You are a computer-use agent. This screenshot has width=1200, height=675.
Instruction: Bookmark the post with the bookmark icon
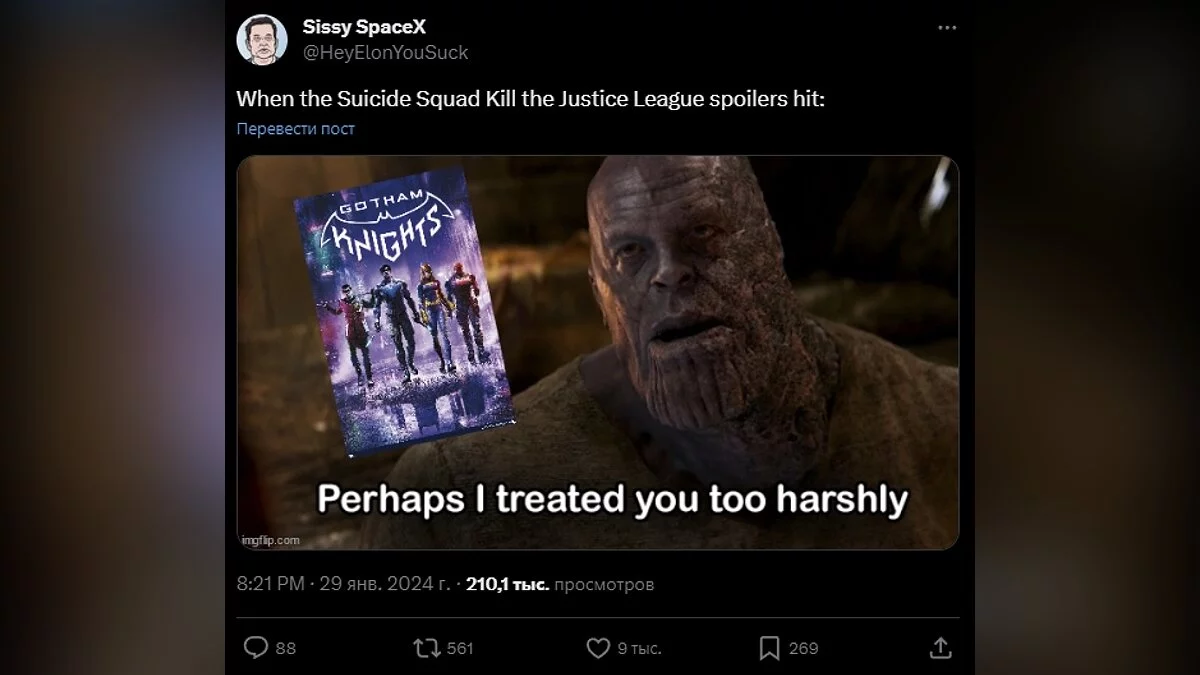(x=769, y=648)
